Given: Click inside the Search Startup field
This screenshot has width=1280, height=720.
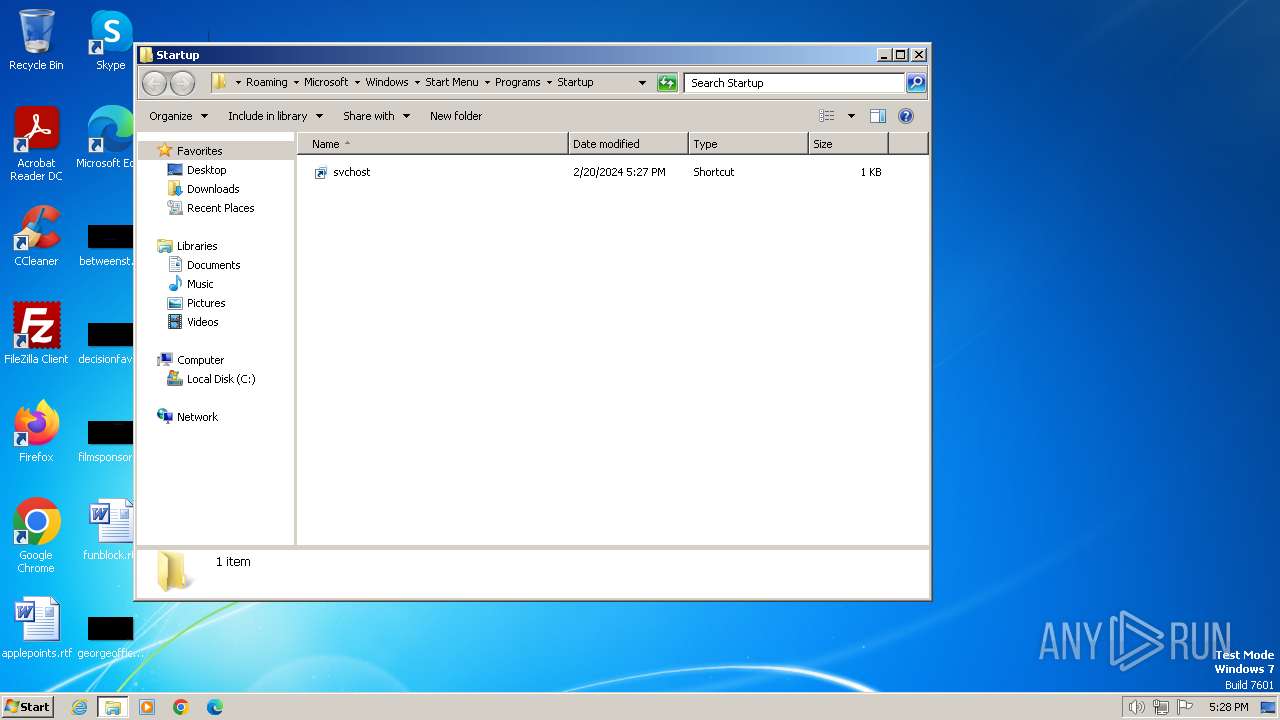Looking at the screenshot, I should point(795,83).
